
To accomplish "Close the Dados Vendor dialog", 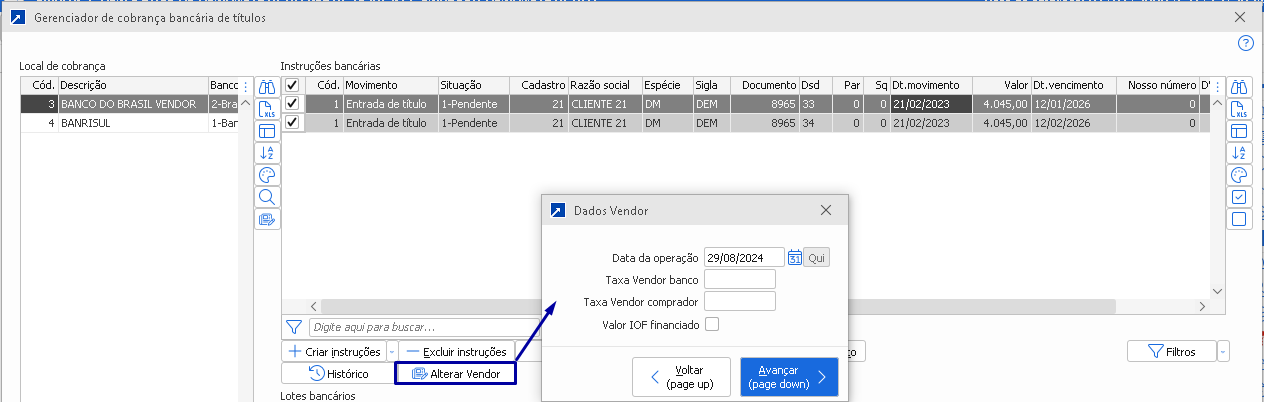I will 826,211.
